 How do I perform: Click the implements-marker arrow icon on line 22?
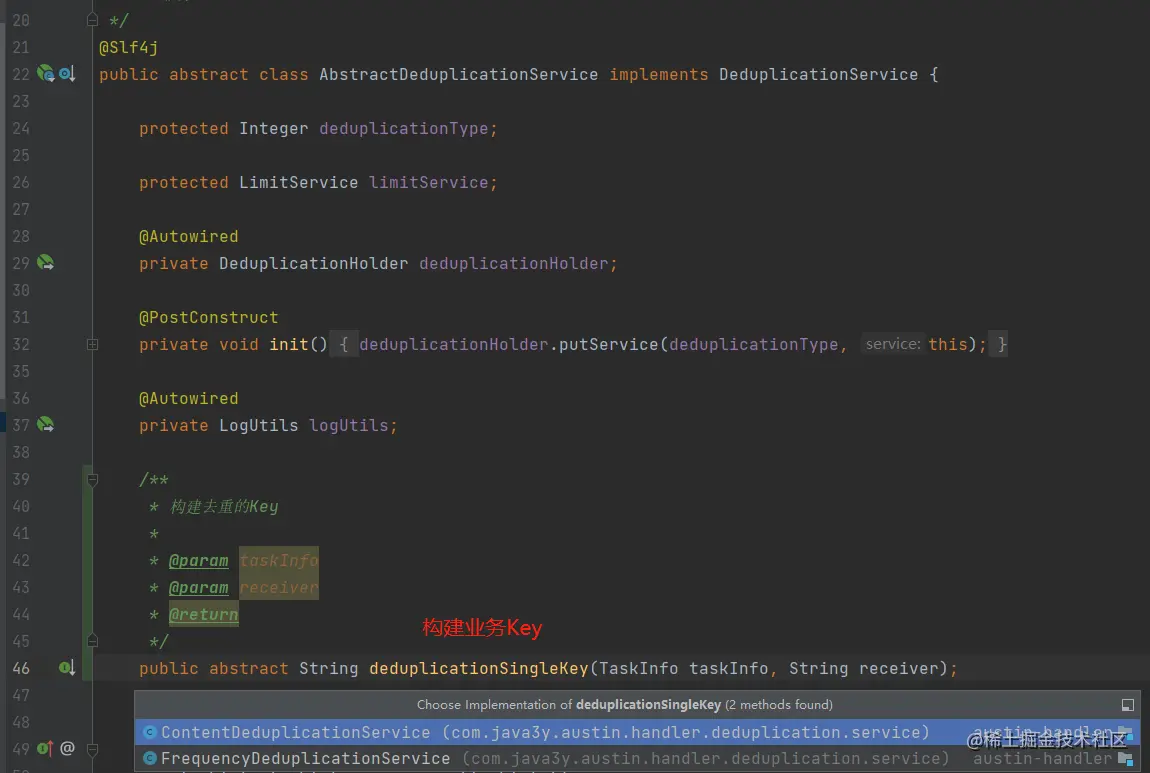pos(67,73)
